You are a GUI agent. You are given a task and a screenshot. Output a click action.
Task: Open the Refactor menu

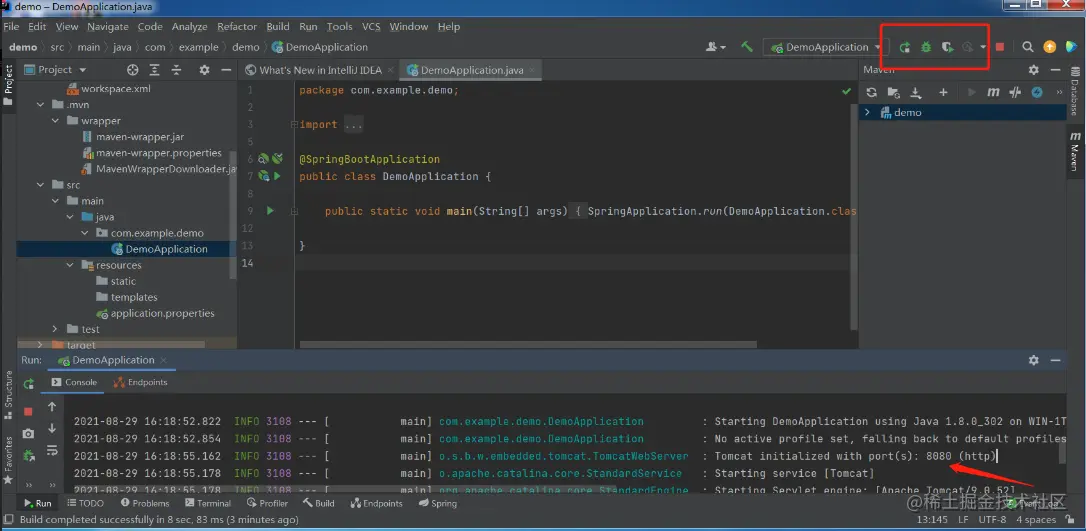coord(237,26)
